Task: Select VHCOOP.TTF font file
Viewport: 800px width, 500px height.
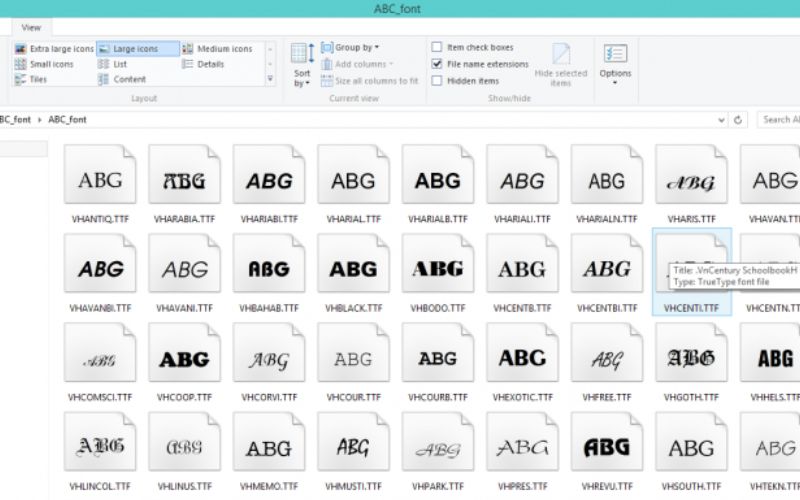Action: (x=184, y=363)
